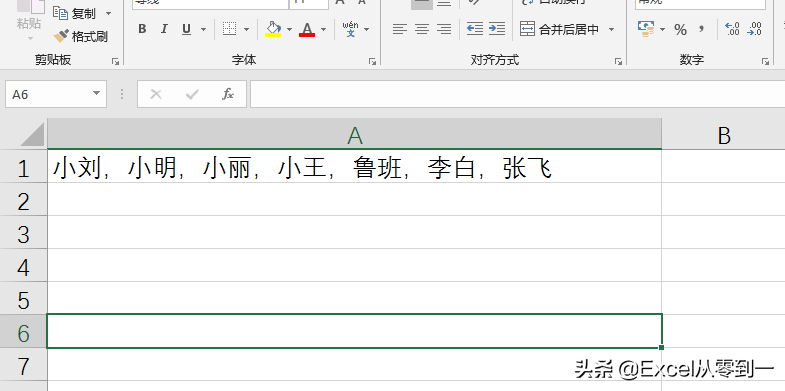The image size is (785, 391).
Task: Increase decimal places
Action: [x=732, y=29]
